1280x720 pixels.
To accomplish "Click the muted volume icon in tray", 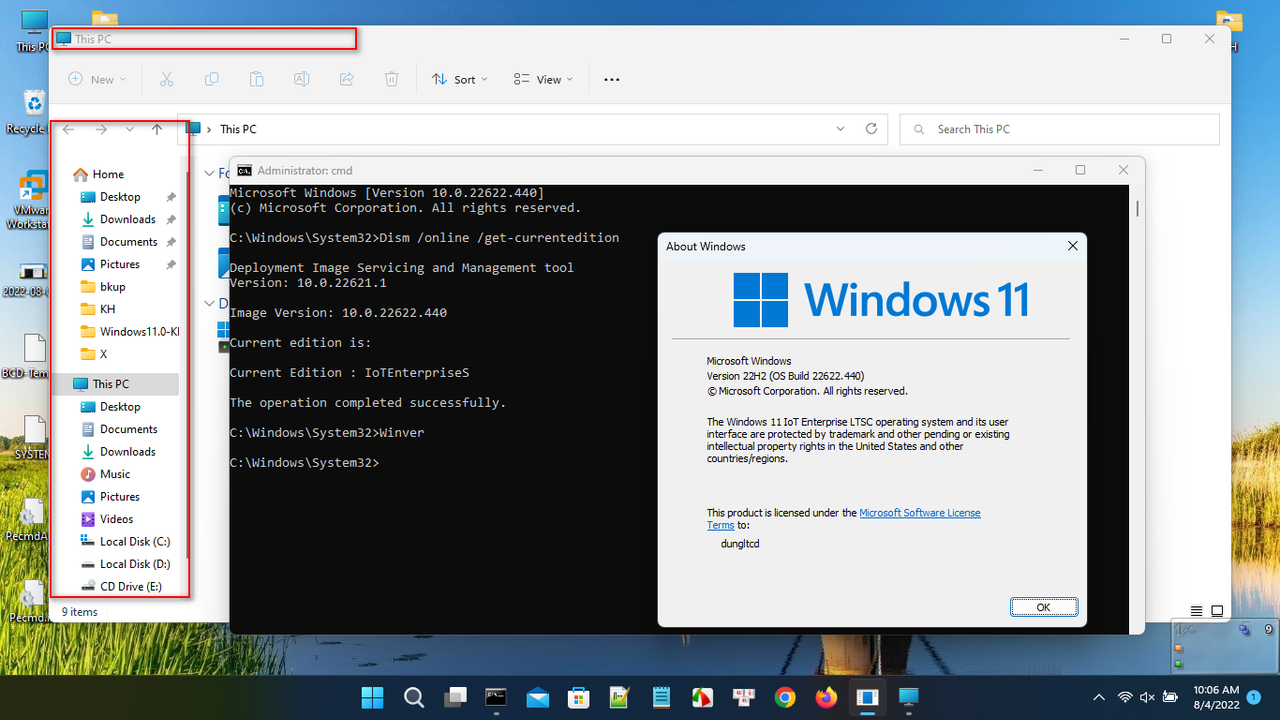I will pyautogui.click(x=1147, y=697).
